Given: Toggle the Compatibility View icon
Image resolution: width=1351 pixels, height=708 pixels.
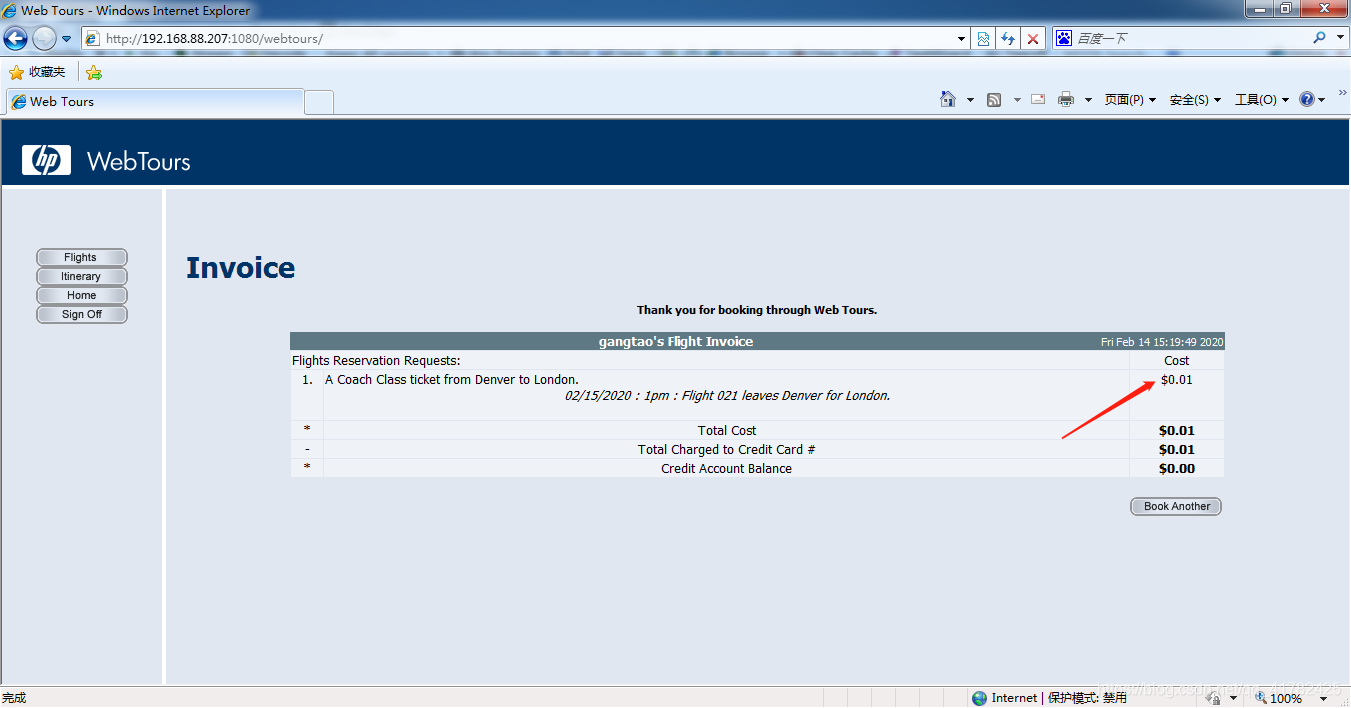Looking at the screenshot, I should click(x=983, y=39).
